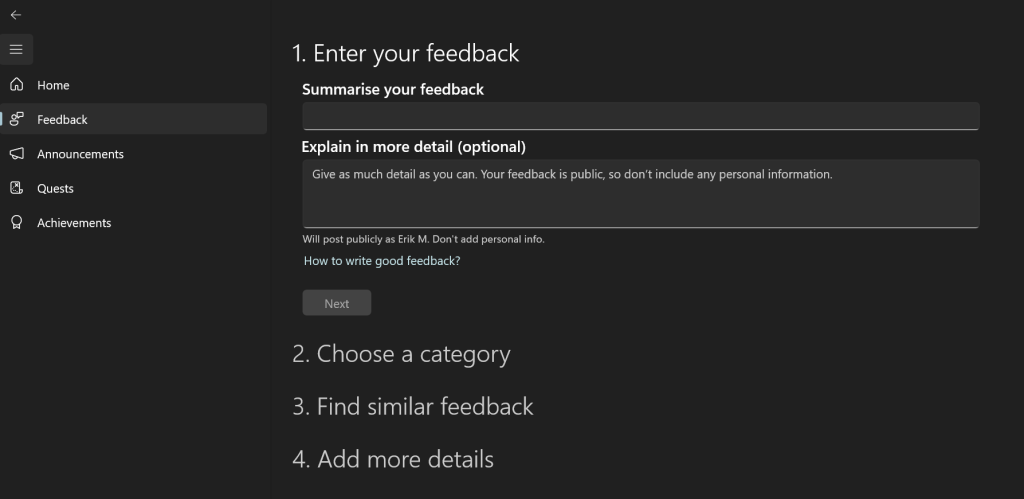Expand step 2 Choose a category
1024x499 pixels.
tap(401, 354)
